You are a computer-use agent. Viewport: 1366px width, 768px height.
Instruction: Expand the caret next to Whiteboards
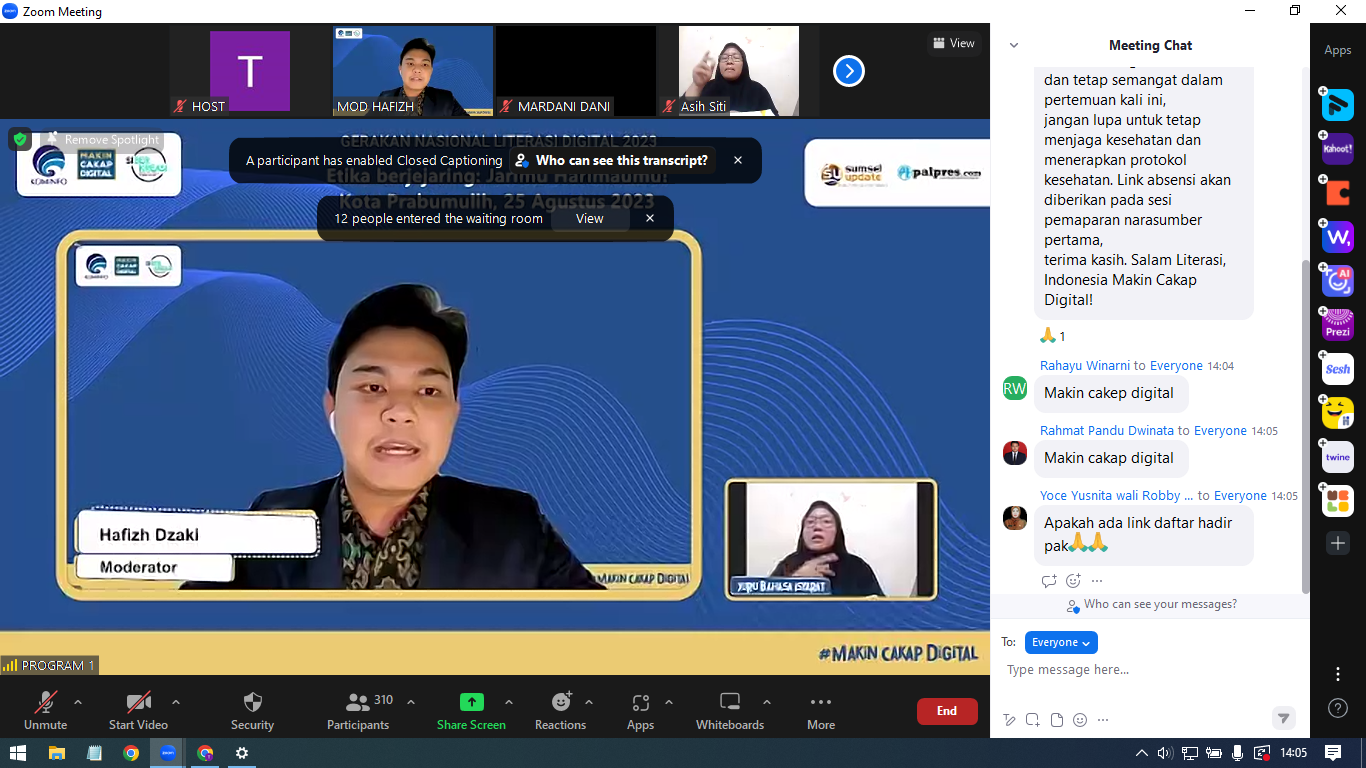click(x=767, y=702)
